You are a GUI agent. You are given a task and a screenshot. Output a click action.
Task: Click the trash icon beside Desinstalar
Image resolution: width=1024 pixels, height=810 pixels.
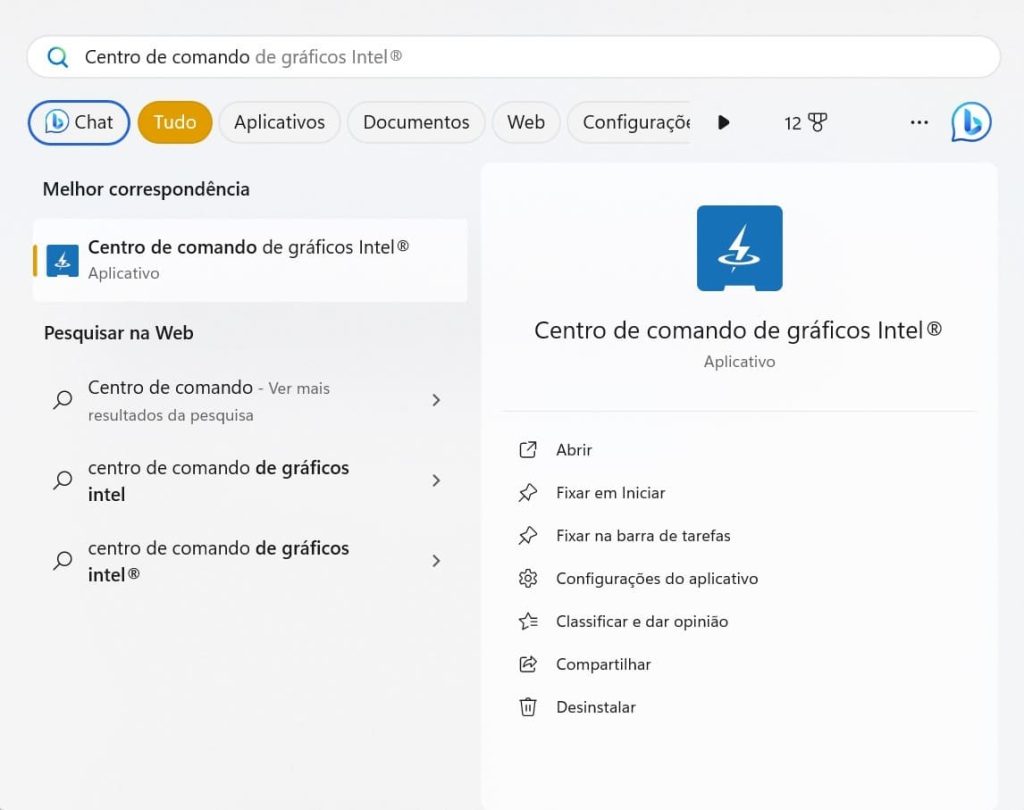[x=528, y=707]
